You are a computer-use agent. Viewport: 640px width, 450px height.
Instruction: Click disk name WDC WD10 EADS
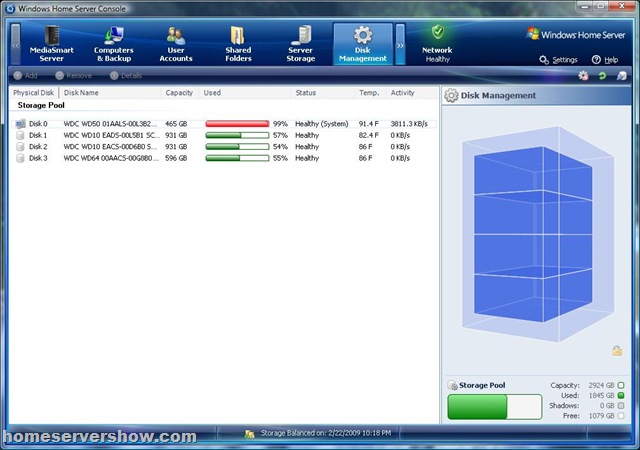[x=111, y=135]
